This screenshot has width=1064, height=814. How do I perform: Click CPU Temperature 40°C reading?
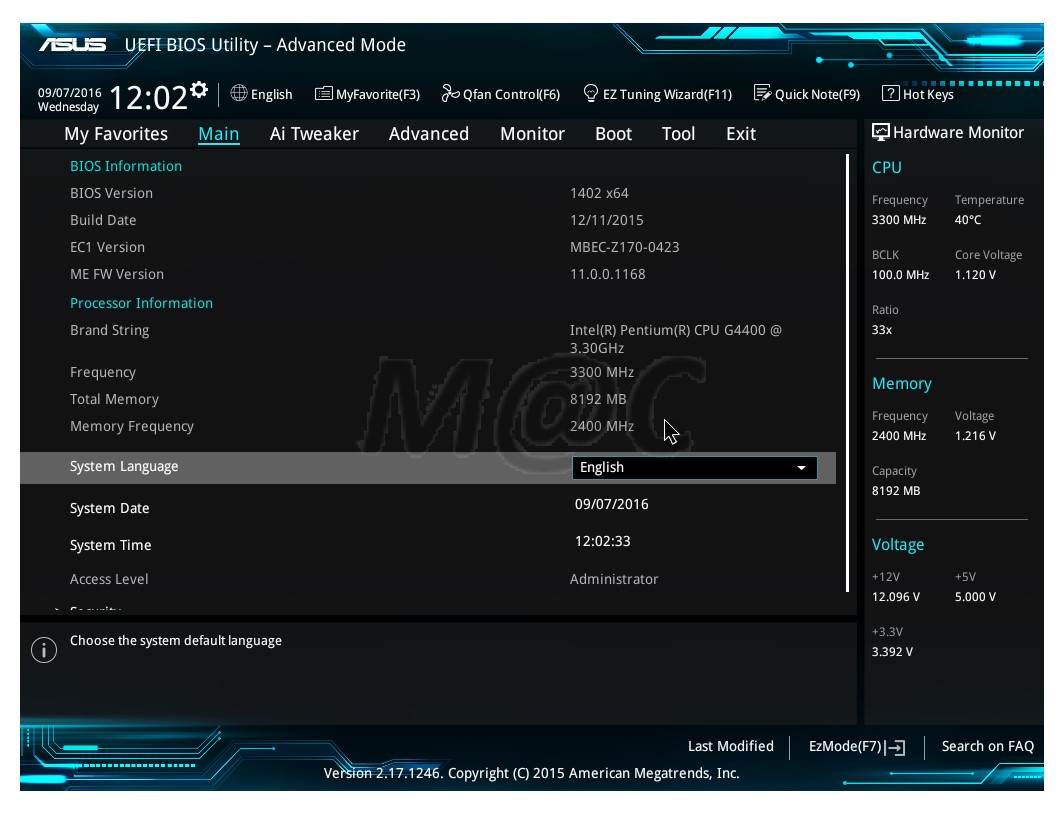(968, 220)
